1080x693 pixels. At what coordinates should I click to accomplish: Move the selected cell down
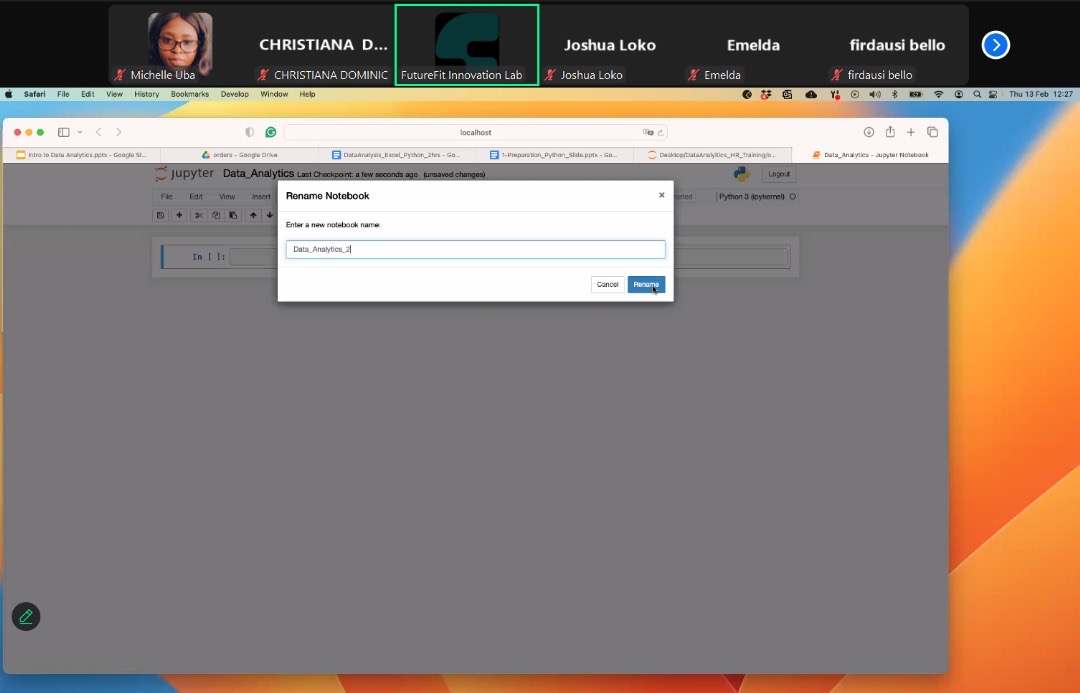pos(269,216)
